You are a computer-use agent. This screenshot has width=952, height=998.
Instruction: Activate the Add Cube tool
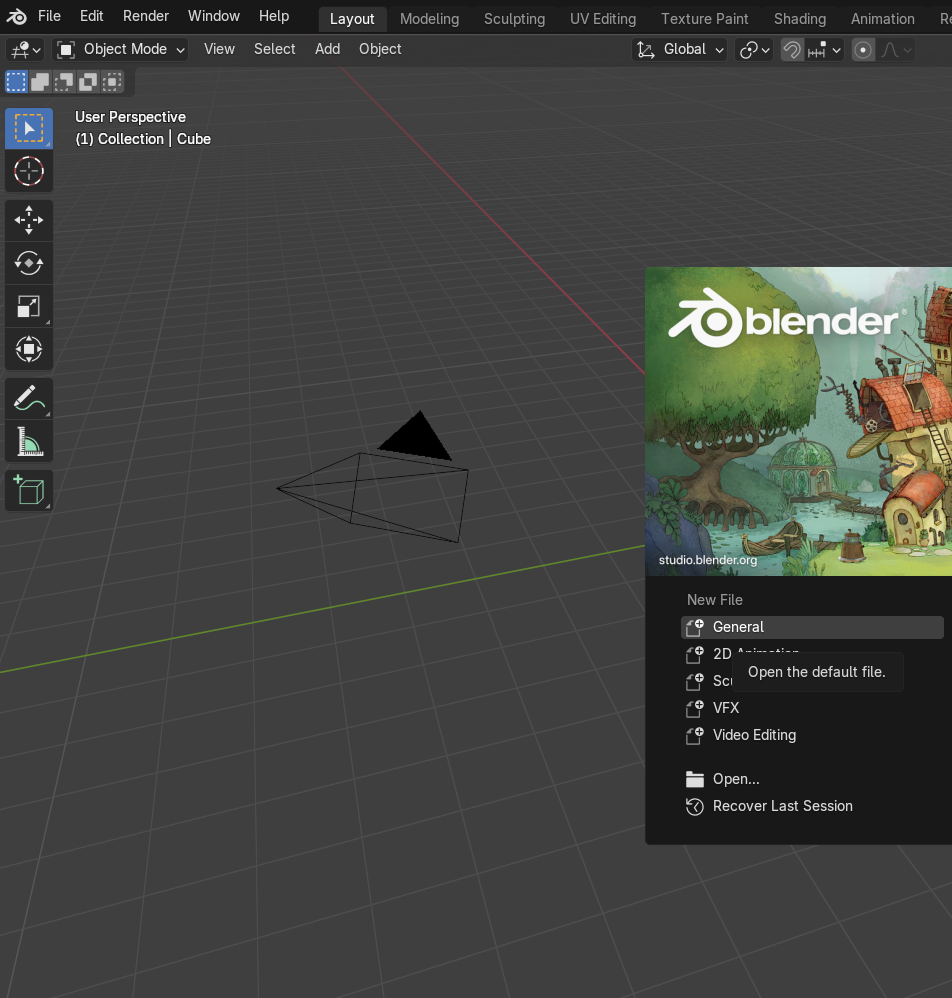[29, 490]
